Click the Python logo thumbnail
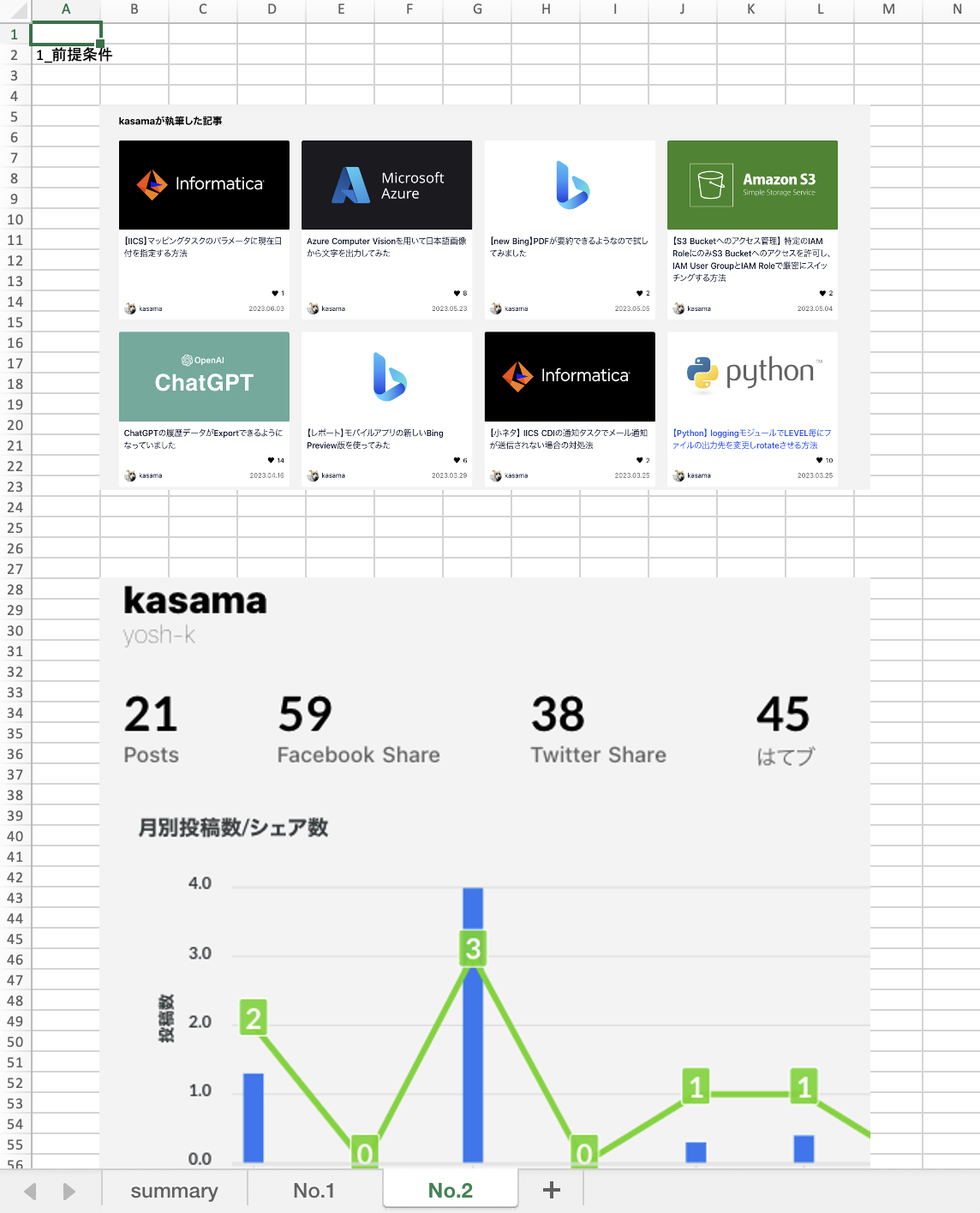Image resolution: width=980 pixels, height=1213 pixels. point(752,373)
